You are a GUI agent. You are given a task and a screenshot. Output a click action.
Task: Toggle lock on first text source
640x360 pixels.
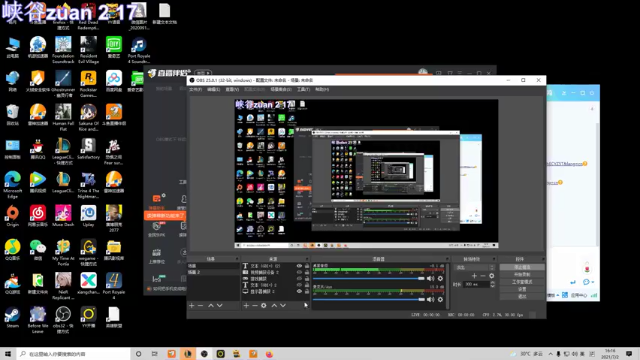307,266
